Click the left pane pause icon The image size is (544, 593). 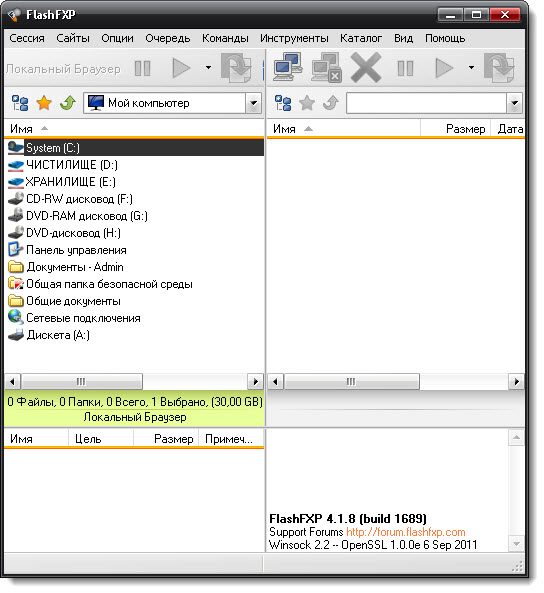143,68
